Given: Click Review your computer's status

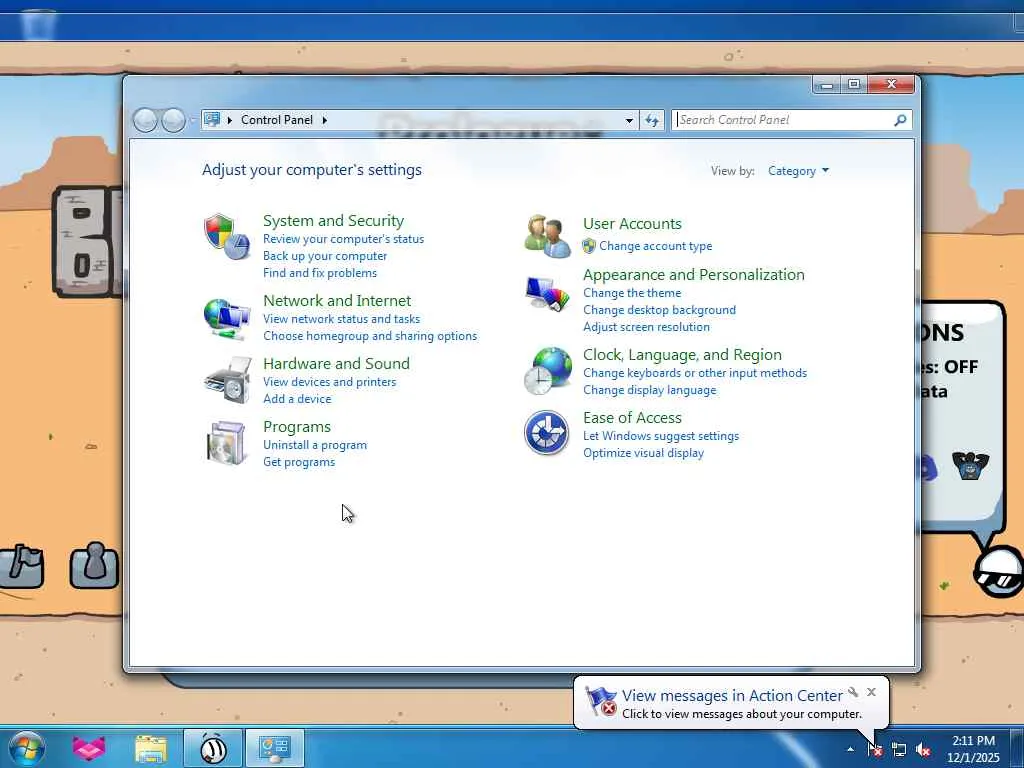Looking at the screenshot, I should point(344,239).
